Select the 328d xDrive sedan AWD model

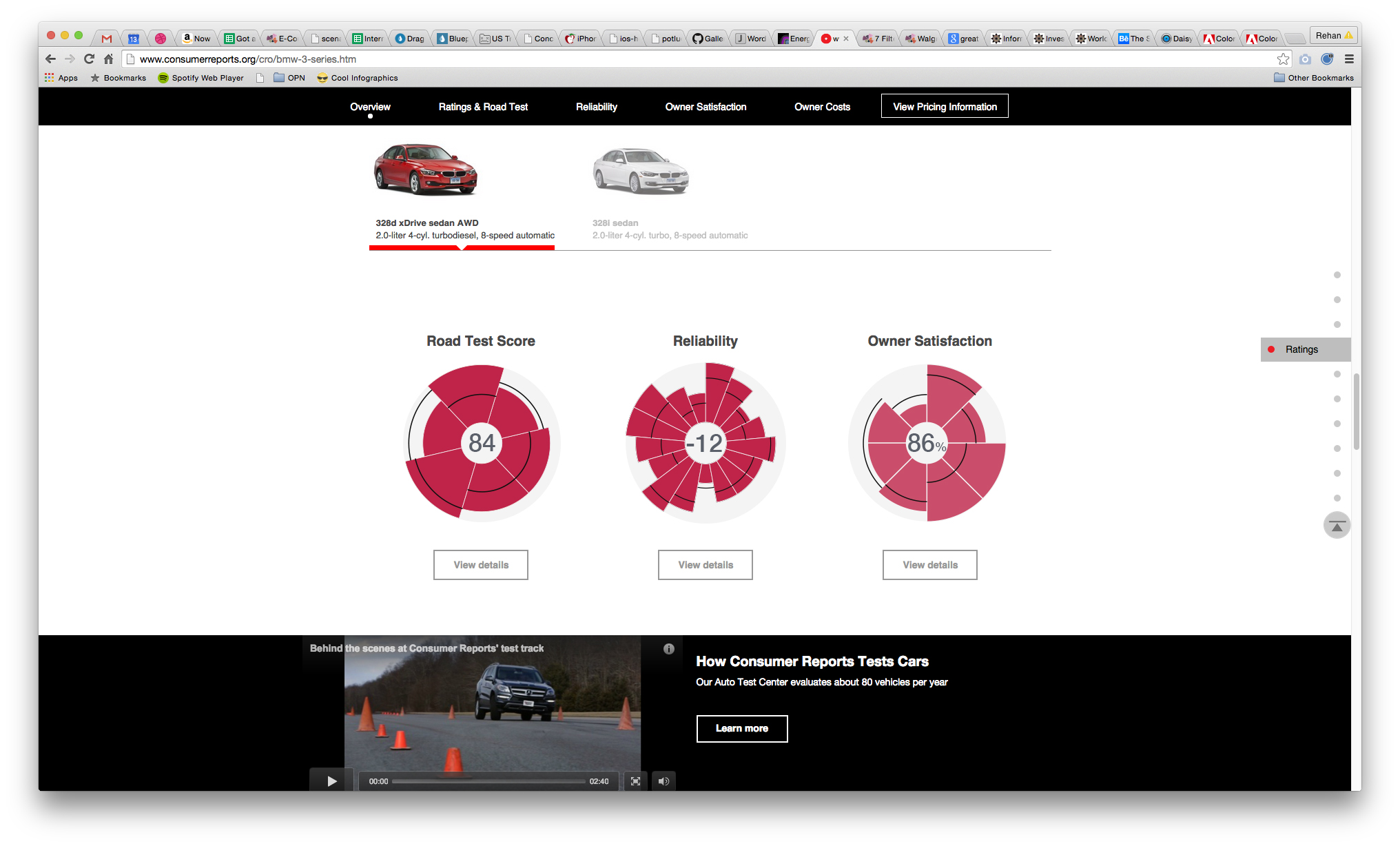pyautogui.click(x=464, y=229)
